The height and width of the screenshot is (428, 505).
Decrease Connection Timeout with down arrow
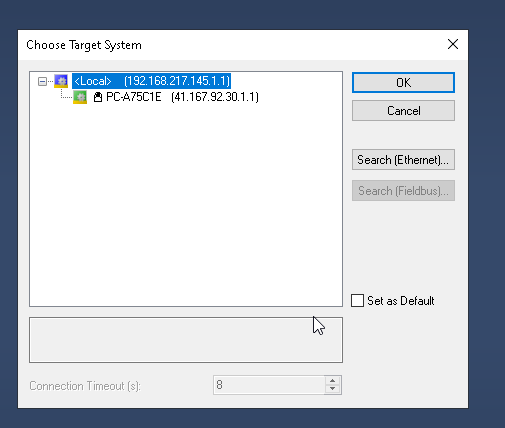pyautogui.click(x=332, y=389)
